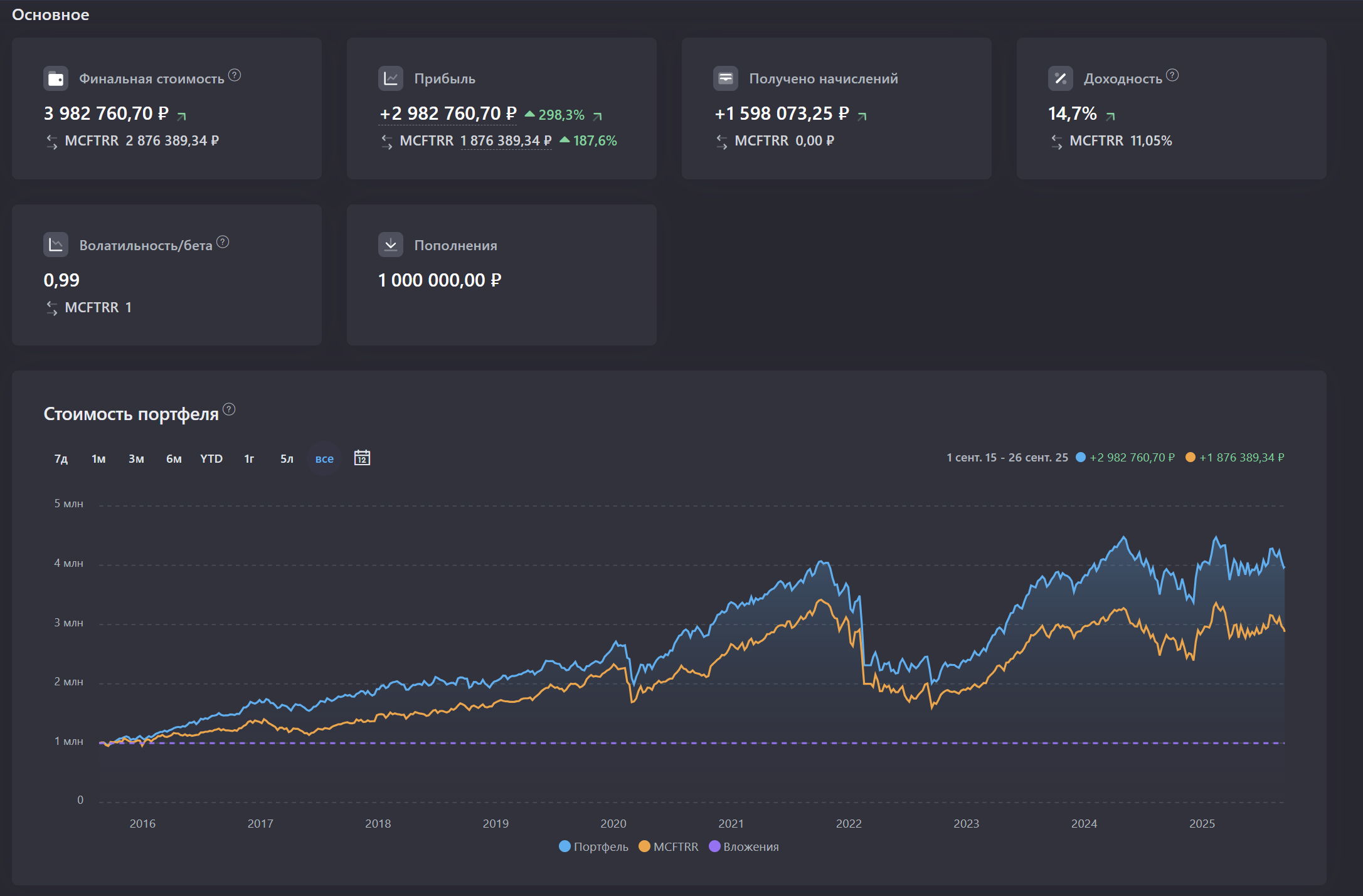
Task: Click help icon beside Стоимость портфеля title
Action: (x=230, y=409)
